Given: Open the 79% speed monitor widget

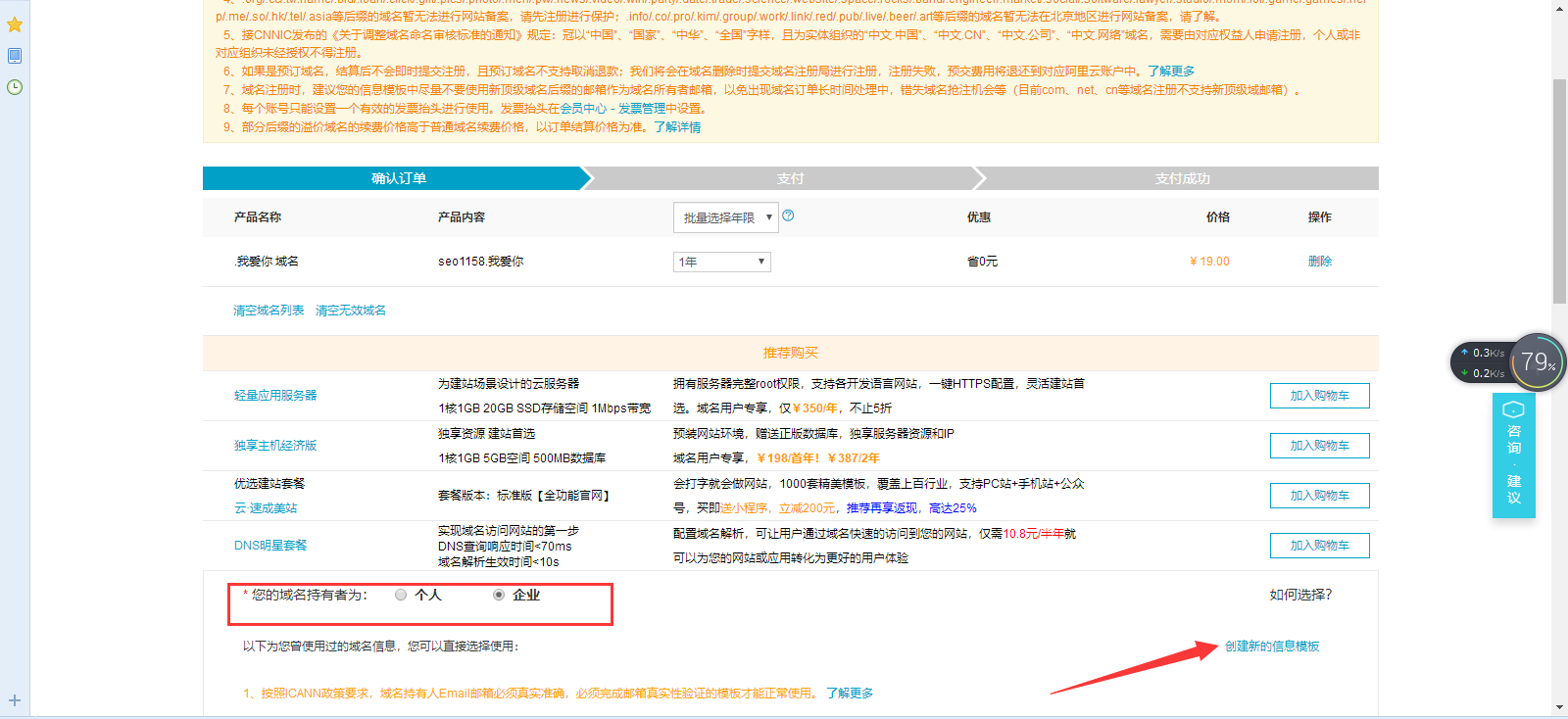Looking at the screenshot, I should coord(1538,362).
